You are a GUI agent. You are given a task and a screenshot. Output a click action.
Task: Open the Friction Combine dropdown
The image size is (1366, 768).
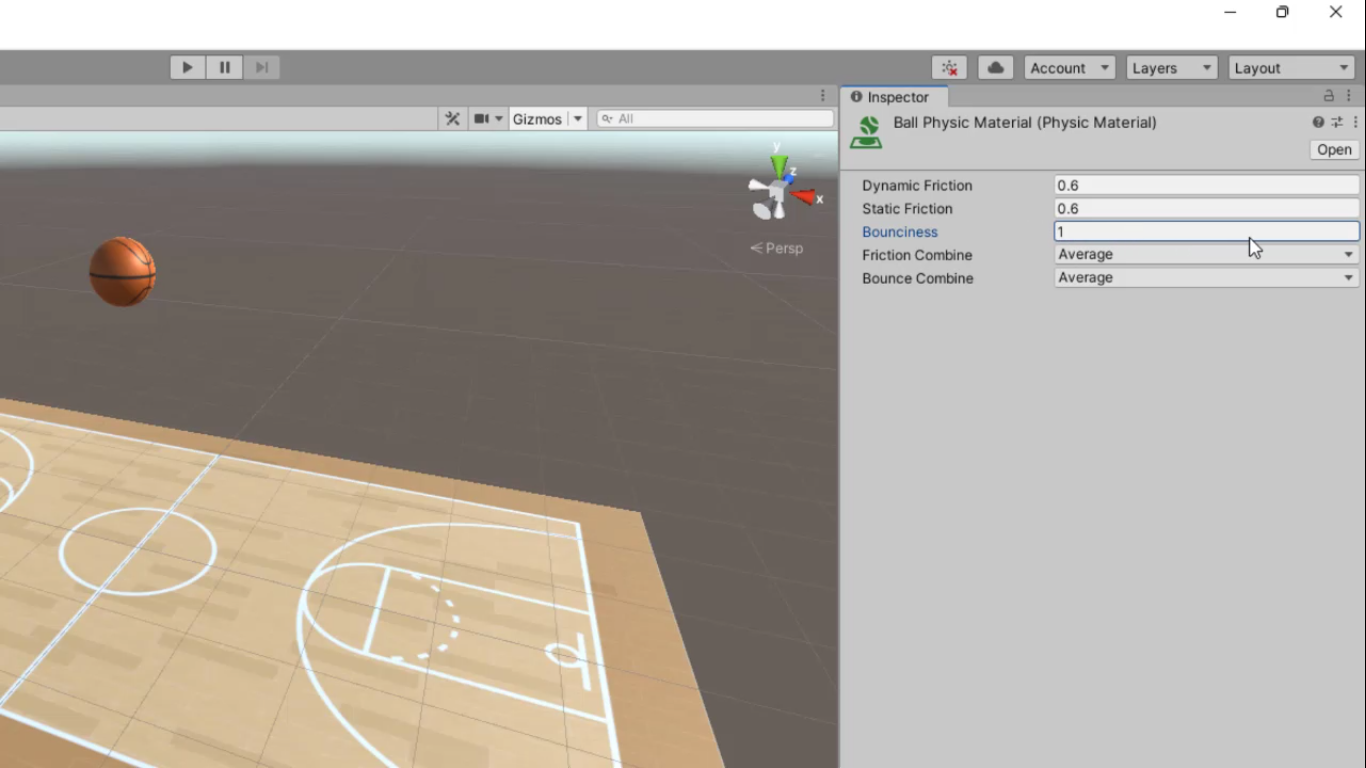1206,255
